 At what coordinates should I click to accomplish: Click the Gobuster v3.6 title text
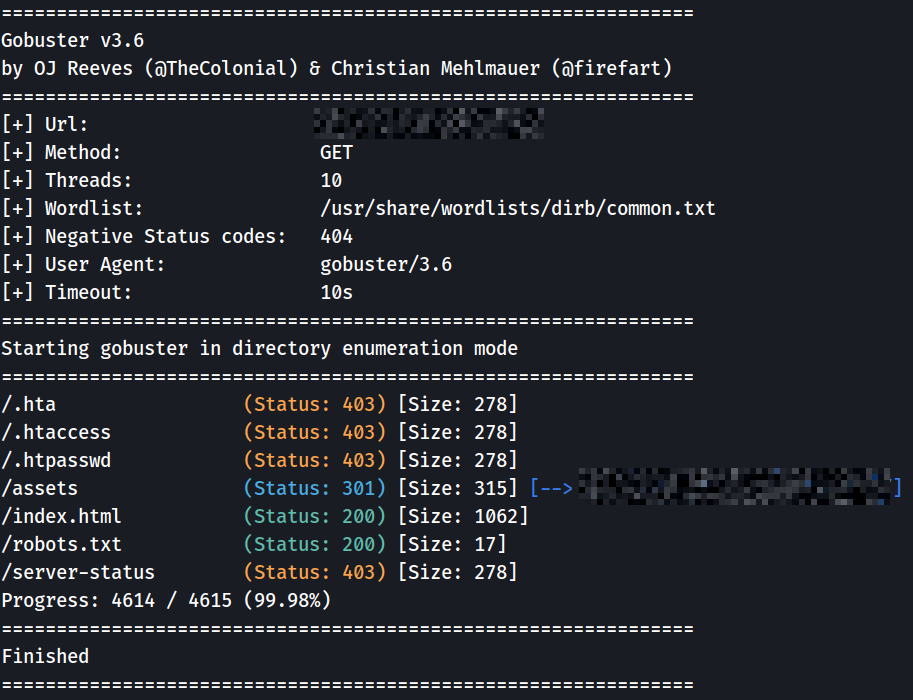(x=72, y=40)
